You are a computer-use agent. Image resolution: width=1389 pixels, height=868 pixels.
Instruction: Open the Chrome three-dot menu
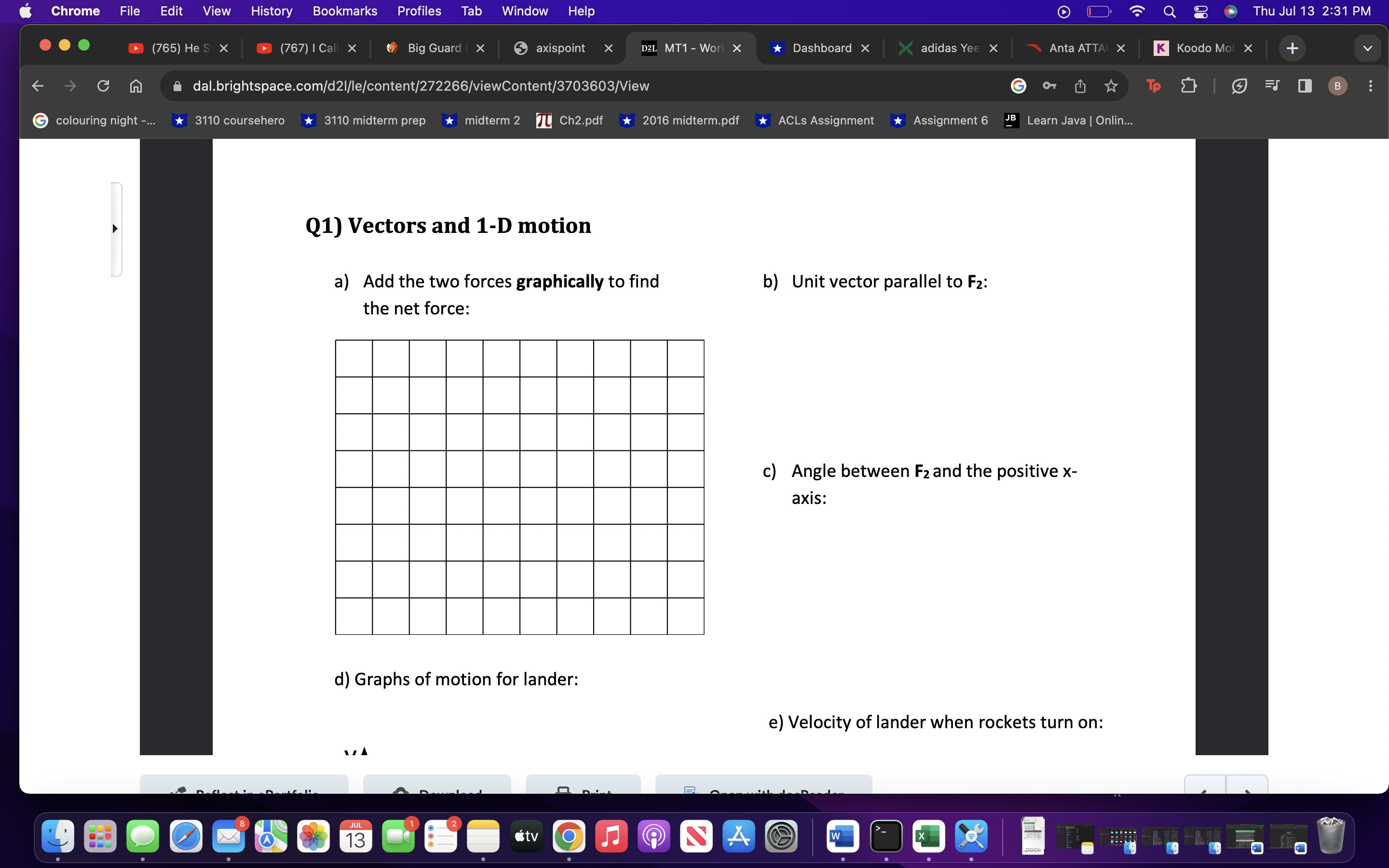point(1371,85)
